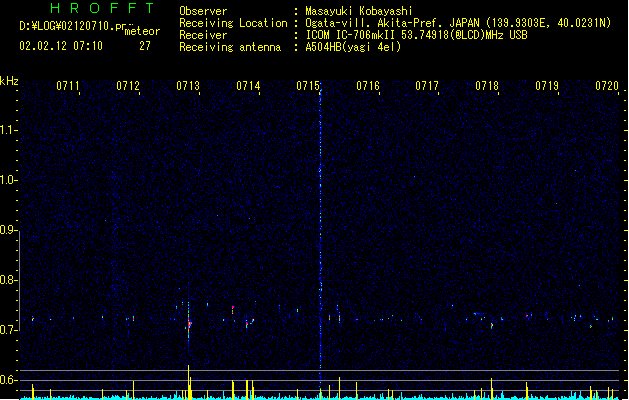The height and width of the screenshot is (400, 629).
Task: Click the 0.8 kHz frequency label
Action: (x=8, y=280)
